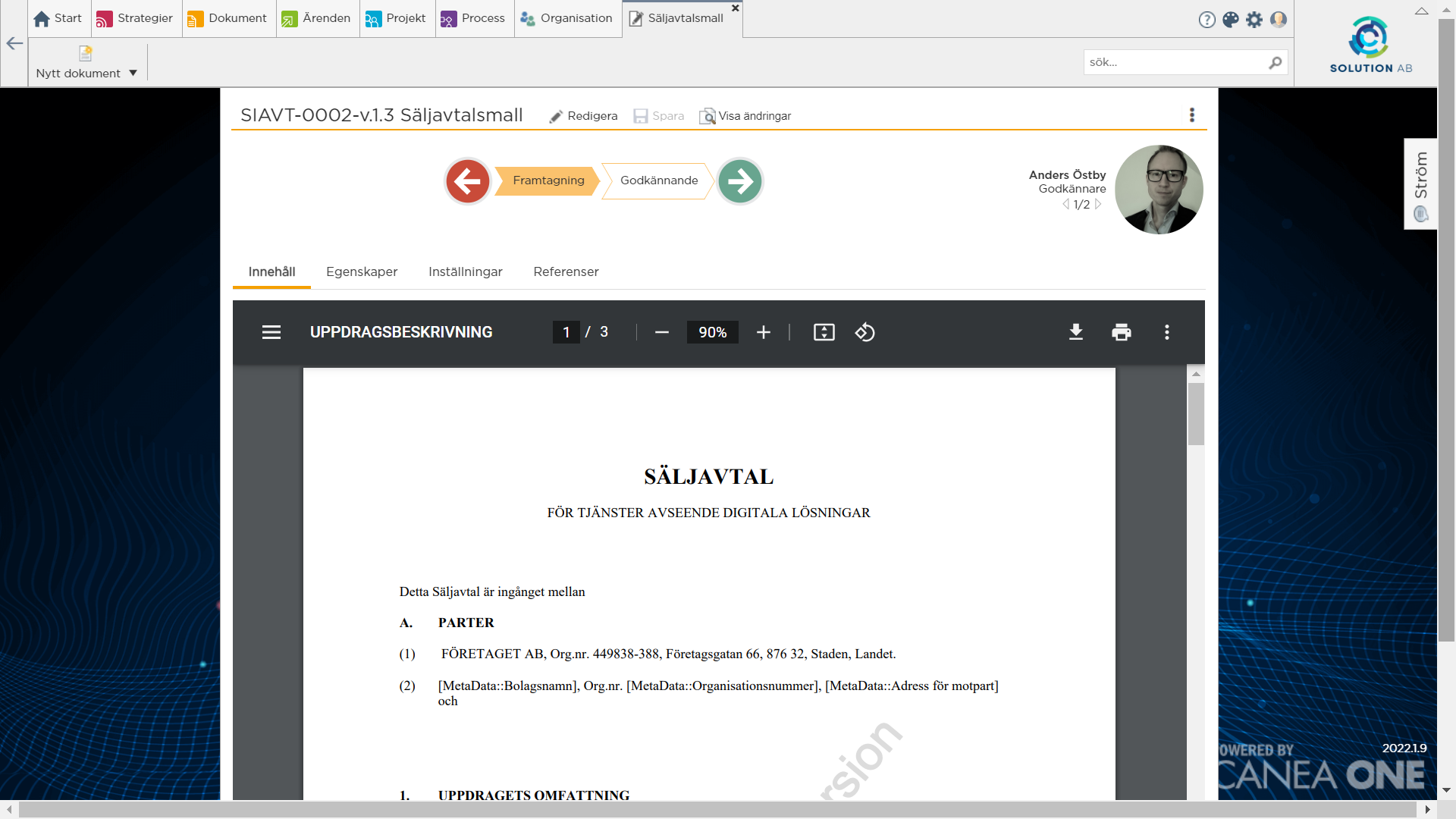
Task: Click the greyed-out Spara button
Action: [658, 116]
